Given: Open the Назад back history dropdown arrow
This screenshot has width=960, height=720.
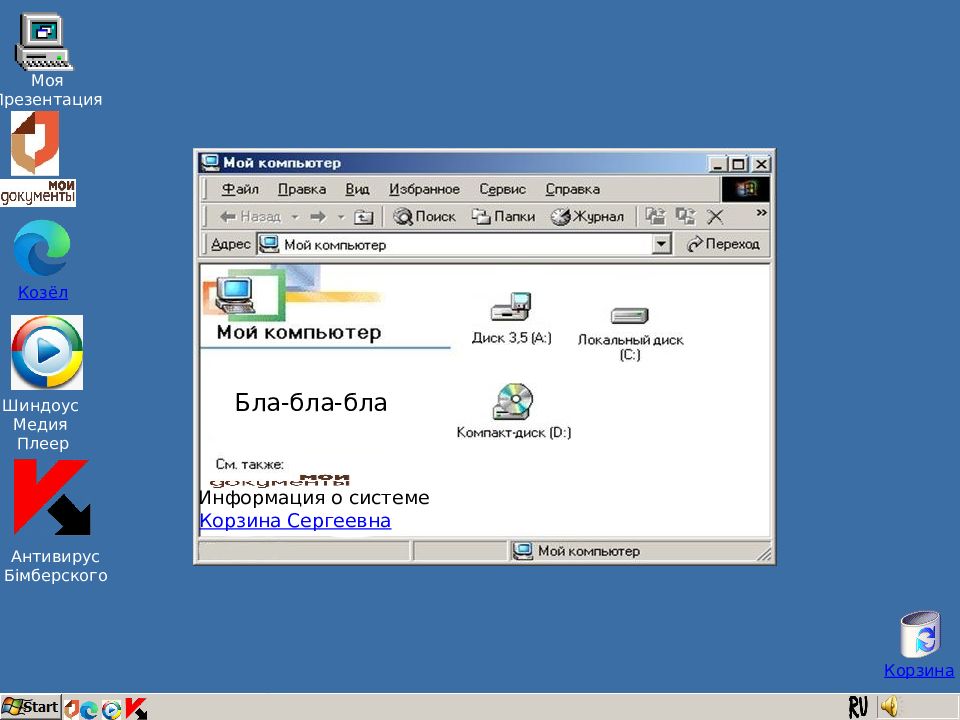Looking at the screenshot, I should [x=294, y=217].
